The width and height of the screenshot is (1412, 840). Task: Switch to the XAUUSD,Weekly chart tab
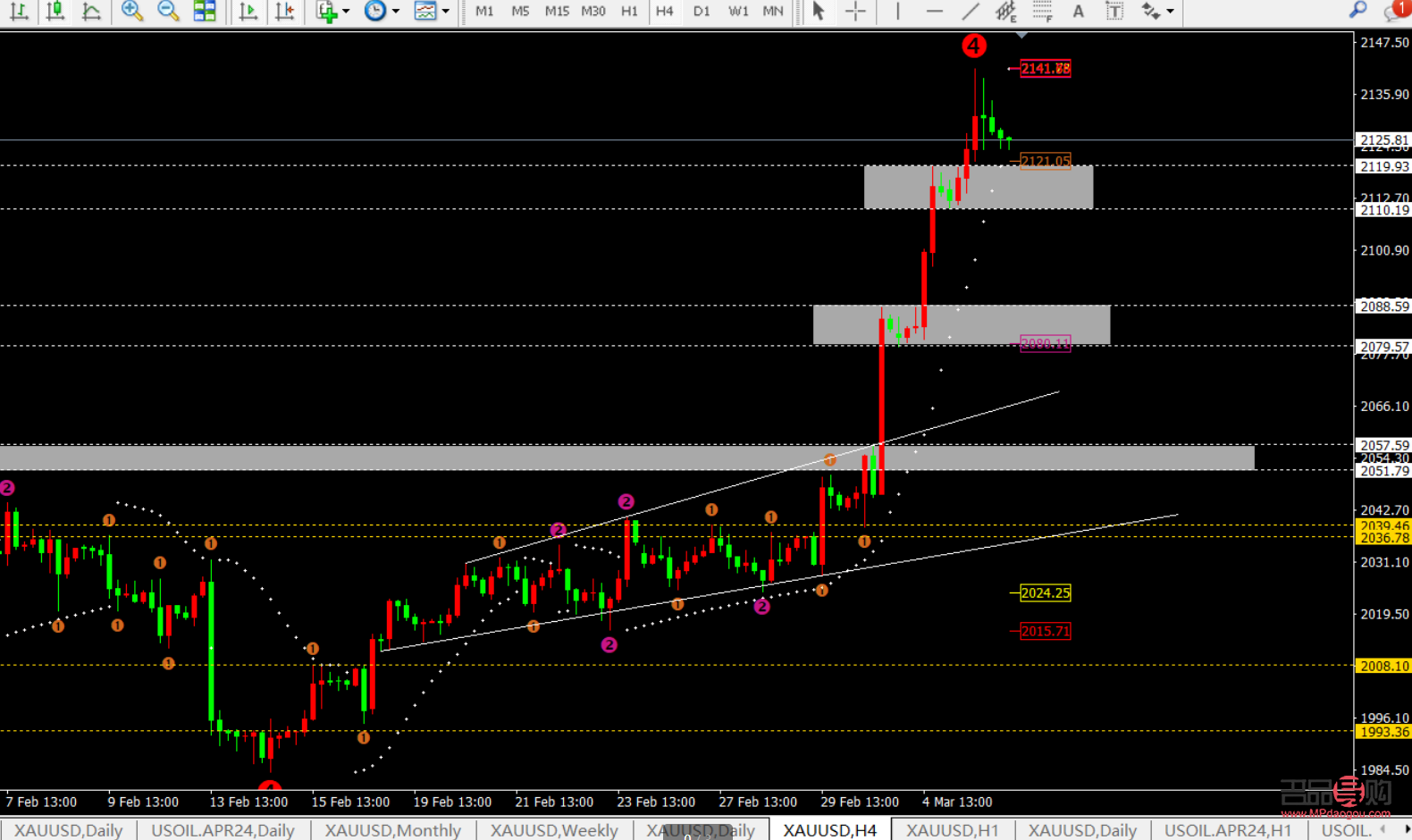point(554,830)
